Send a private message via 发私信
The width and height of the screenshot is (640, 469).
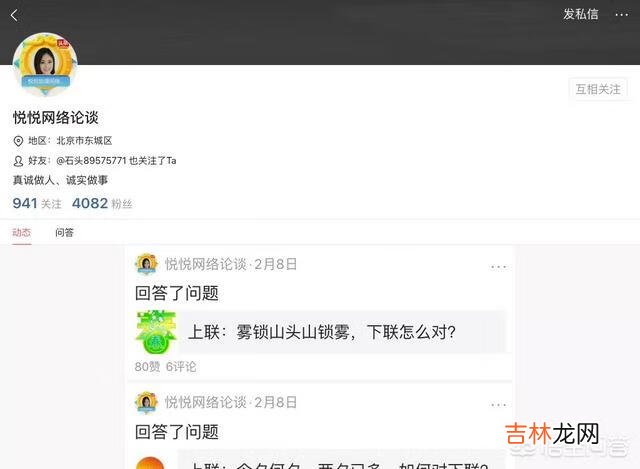coord(581,14)
